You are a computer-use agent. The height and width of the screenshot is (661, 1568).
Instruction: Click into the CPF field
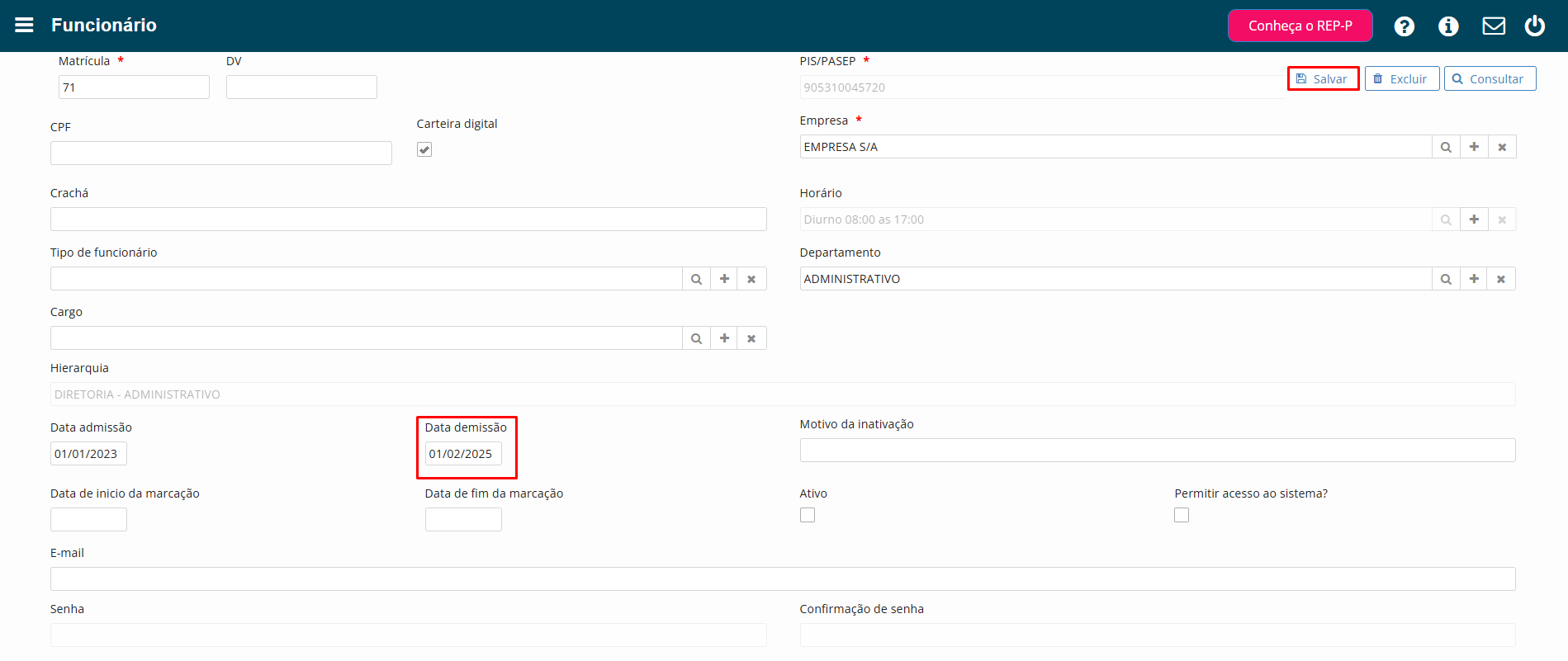pyautogui.click(x=221, y=153)
